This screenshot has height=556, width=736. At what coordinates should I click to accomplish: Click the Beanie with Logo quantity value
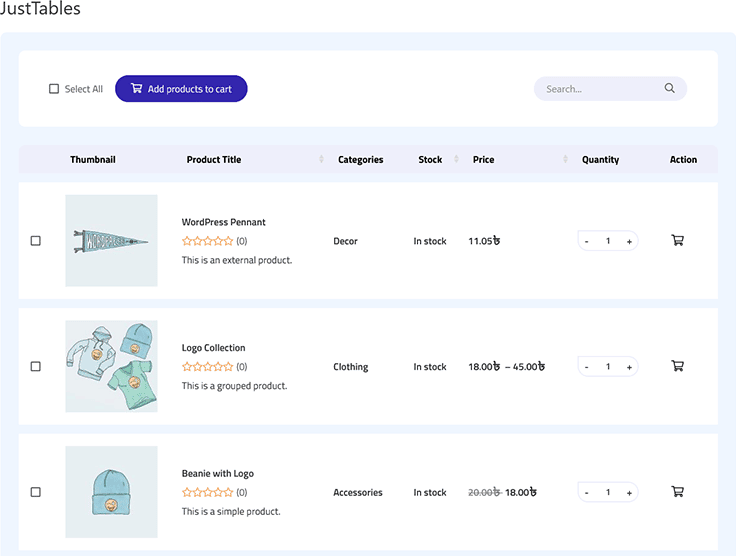pos(608,493)
